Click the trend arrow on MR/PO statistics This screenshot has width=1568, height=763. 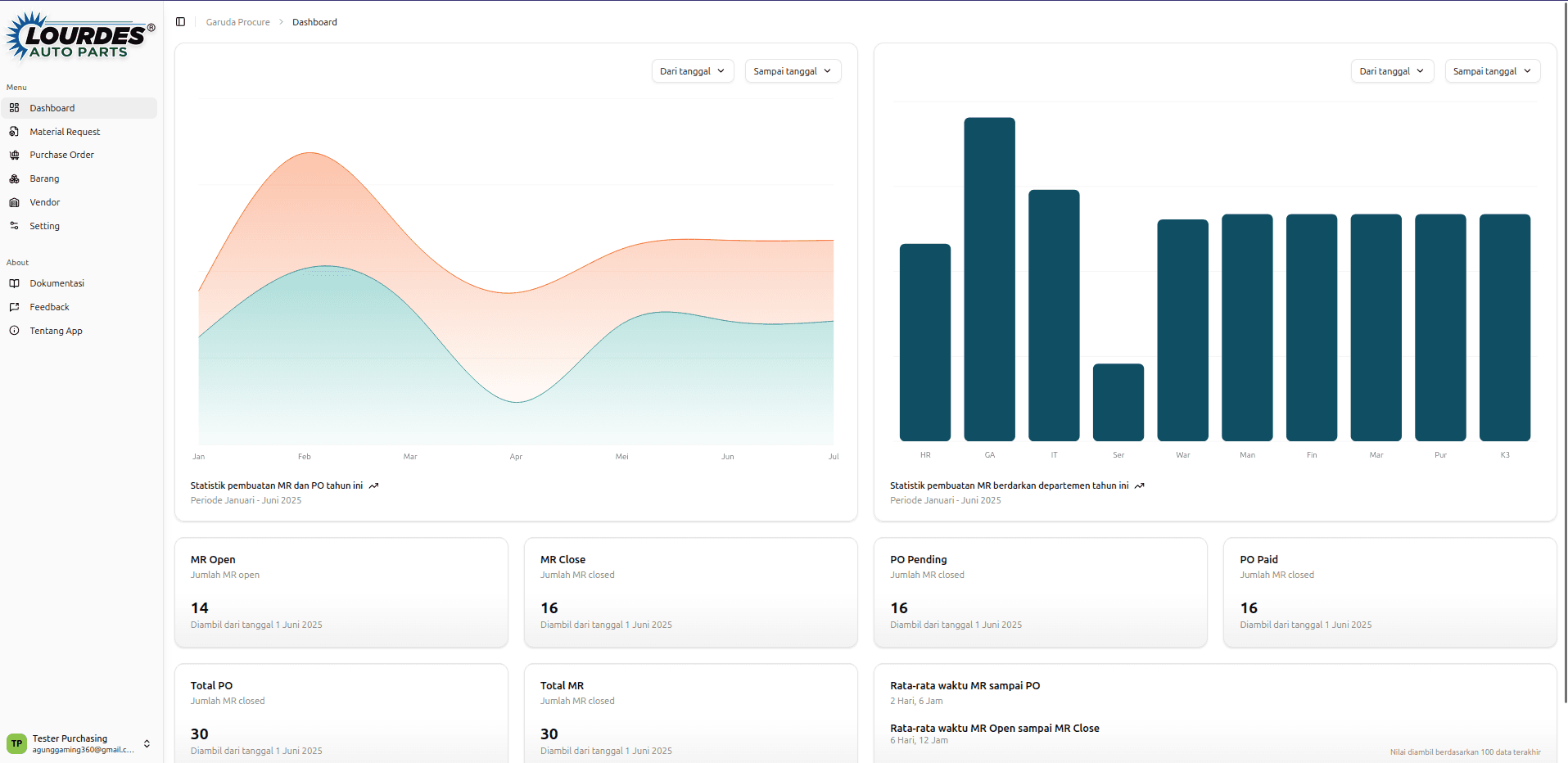pos(374,485)
